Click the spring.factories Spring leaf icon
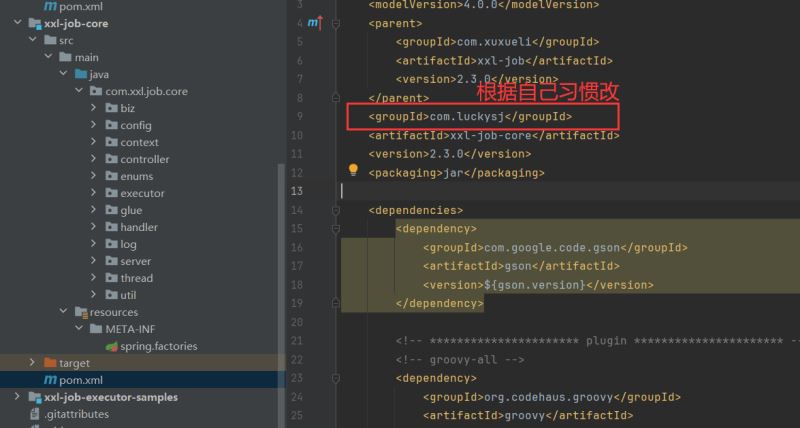This screenshot has width=800, height=428. click(x=112, y=346)
